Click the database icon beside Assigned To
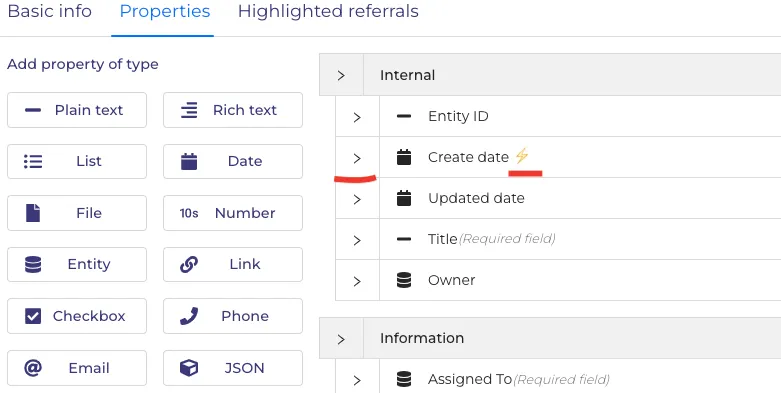The width and height of the screenshot is (781, 393). tap(404, 379)
